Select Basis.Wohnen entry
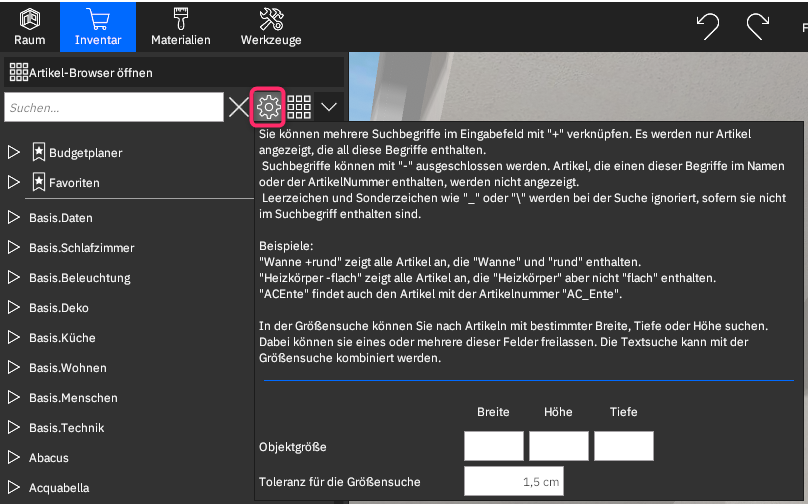This screenshot has width=808, height=504. pos(68,368)
